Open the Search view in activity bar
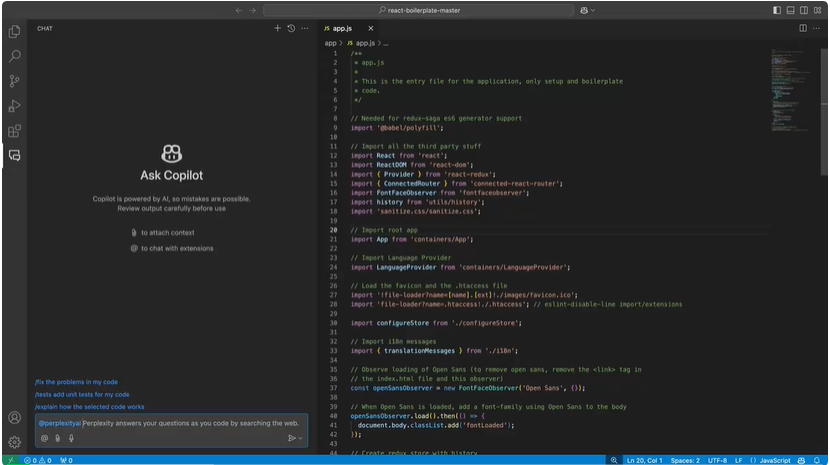The image size is (830, 465). click(14, 56)
